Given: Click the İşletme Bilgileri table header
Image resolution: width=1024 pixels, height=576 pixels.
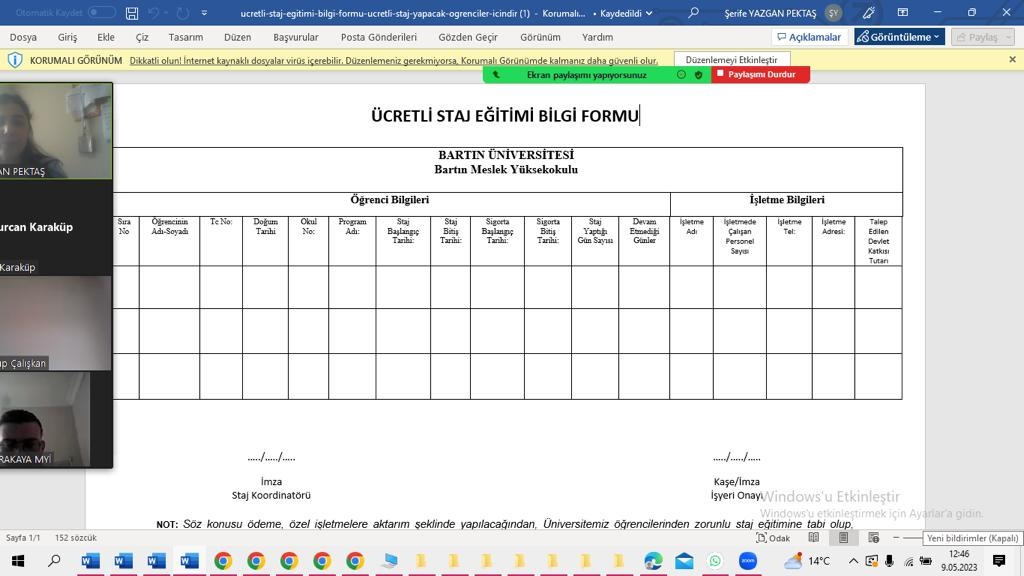Looking at the screenshot, I should pos(787,200).
